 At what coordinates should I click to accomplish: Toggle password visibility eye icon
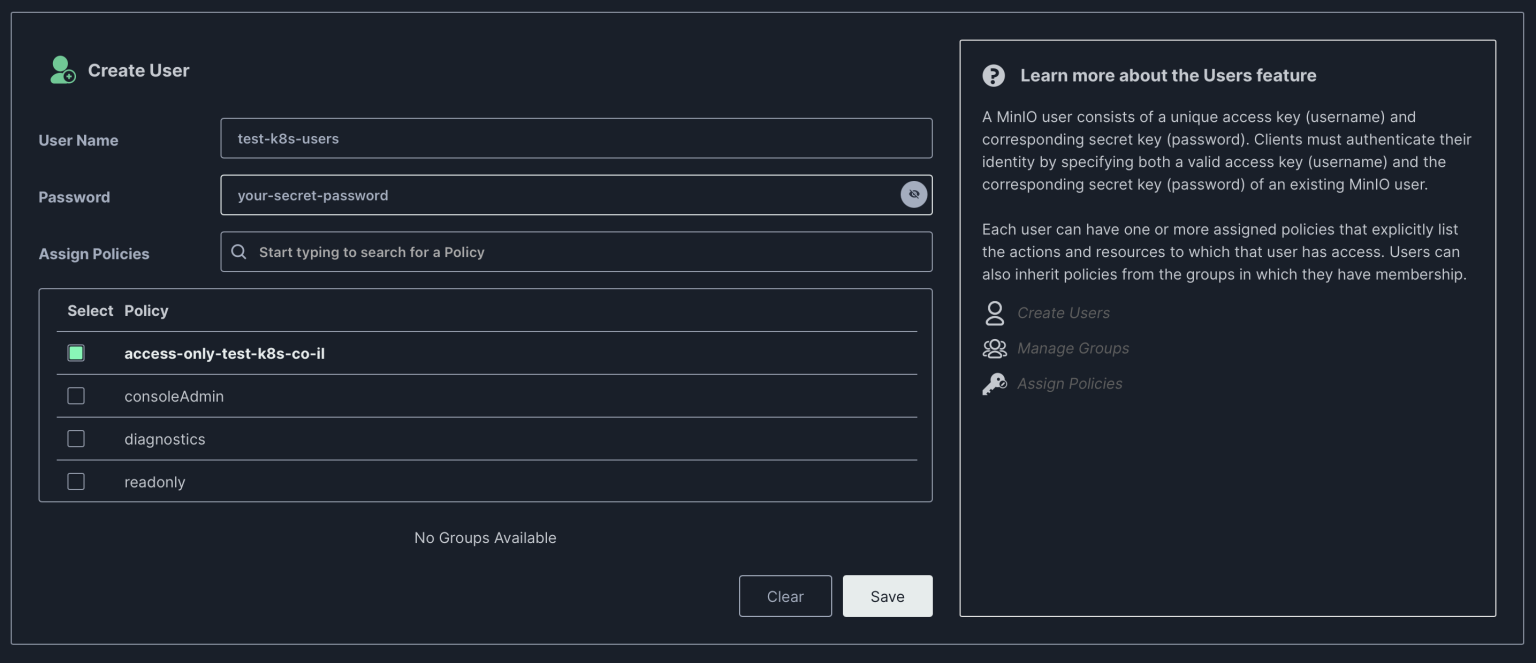(913, 195)
